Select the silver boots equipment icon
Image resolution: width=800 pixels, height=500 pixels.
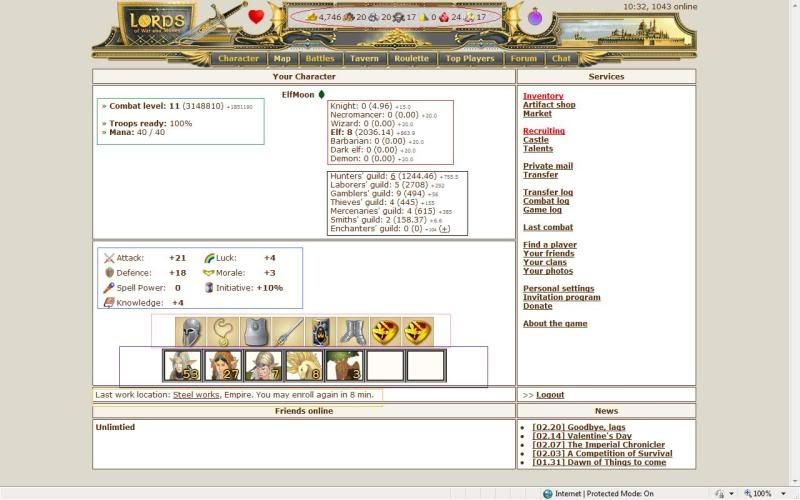352,332
